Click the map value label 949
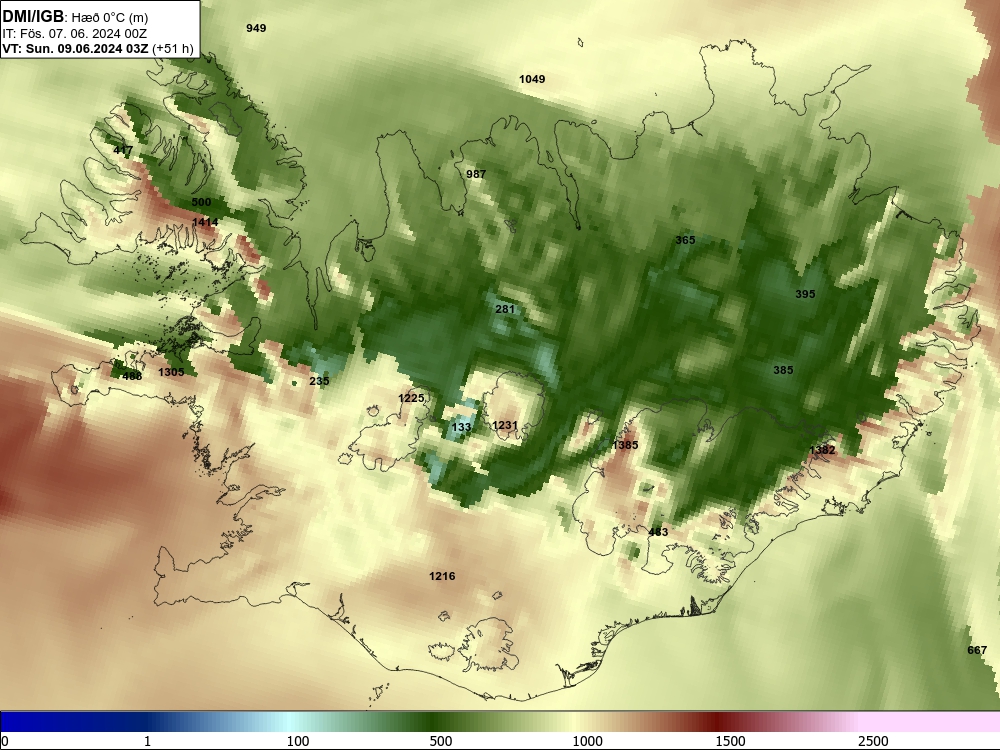This screenshot has width=1000, height=750. pyautogui.click(x=256, y=28)
